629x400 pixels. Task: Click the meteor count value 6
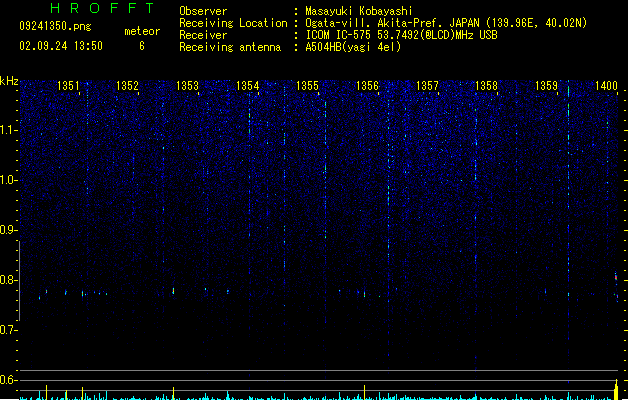pos(142,46)
